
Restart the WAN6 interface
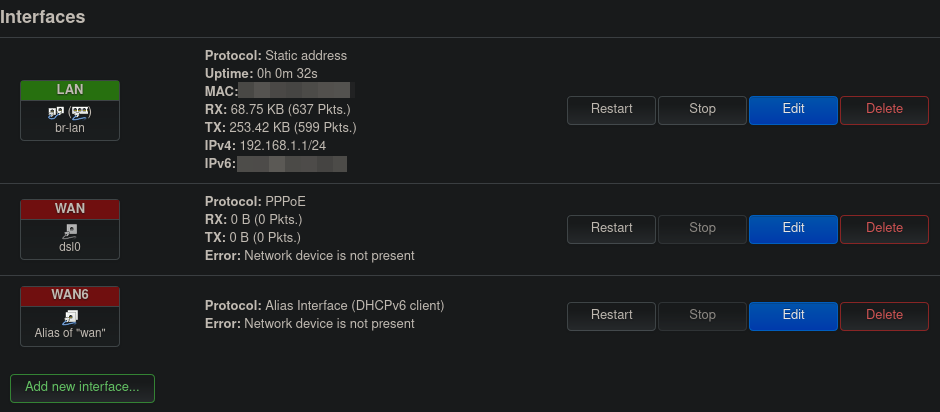pyautogui.click(x=611, y=316)
